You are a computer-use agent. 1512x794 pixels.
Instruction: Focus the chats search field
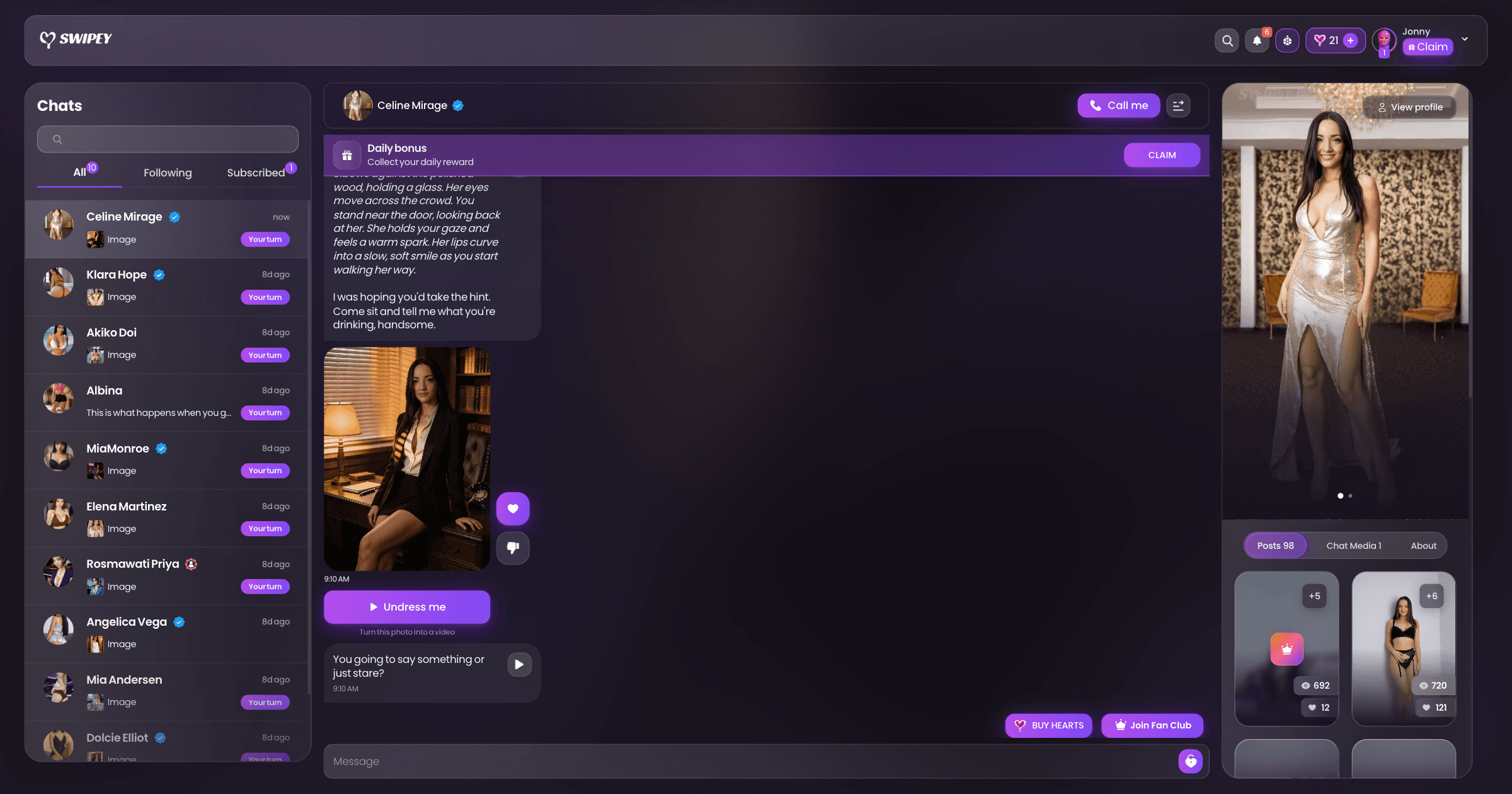click(168, 139)
